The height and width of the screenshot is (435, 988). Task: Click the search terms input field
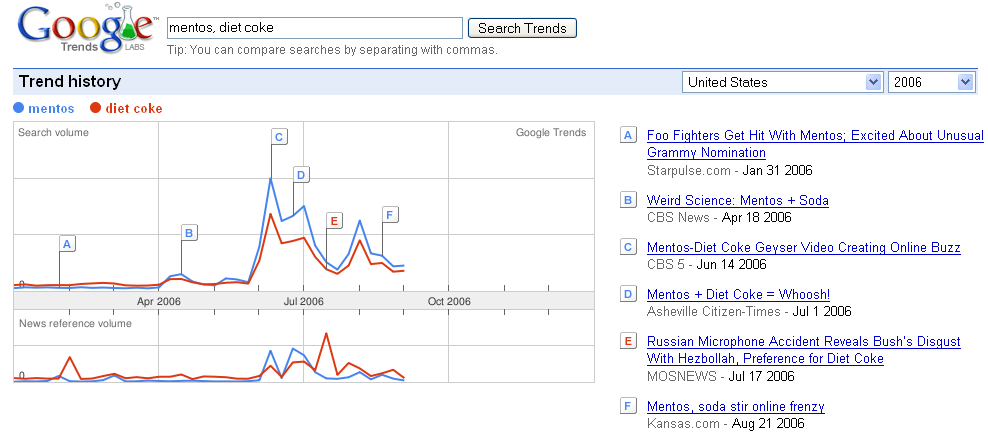(x=315, y=28)
